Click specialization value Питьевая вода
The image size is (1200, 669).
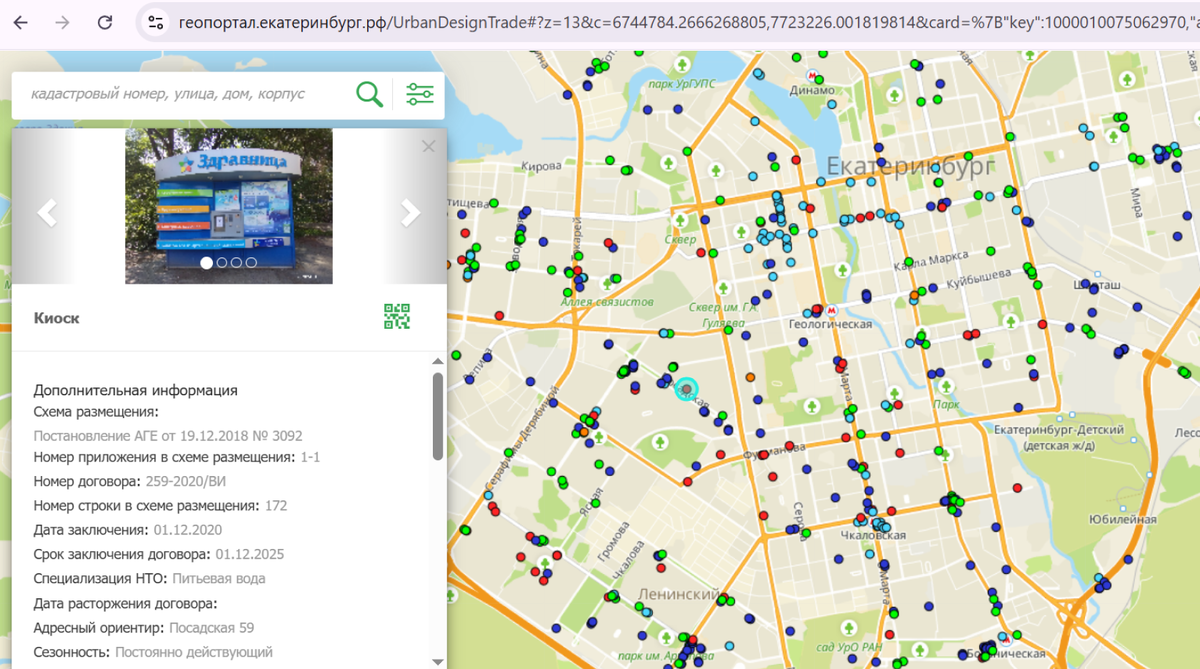click(219, 578)
